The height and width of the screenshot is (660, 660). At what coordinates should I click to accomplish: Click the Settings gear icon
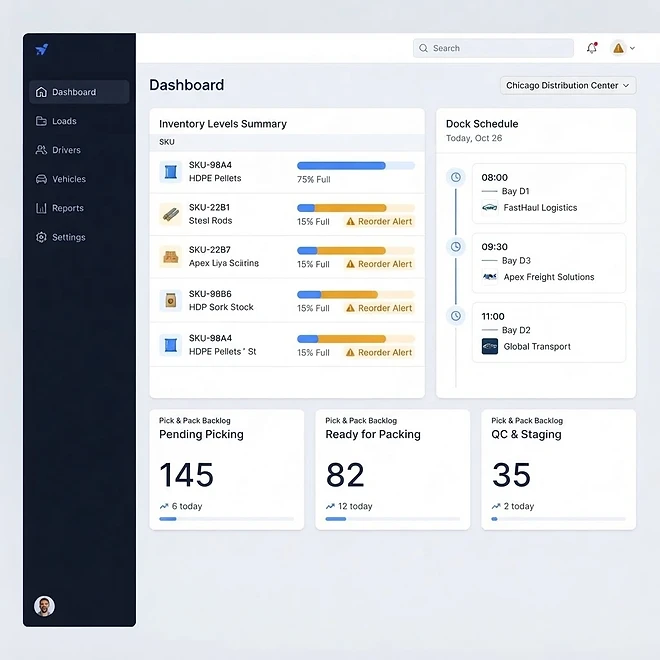[41, 237]
